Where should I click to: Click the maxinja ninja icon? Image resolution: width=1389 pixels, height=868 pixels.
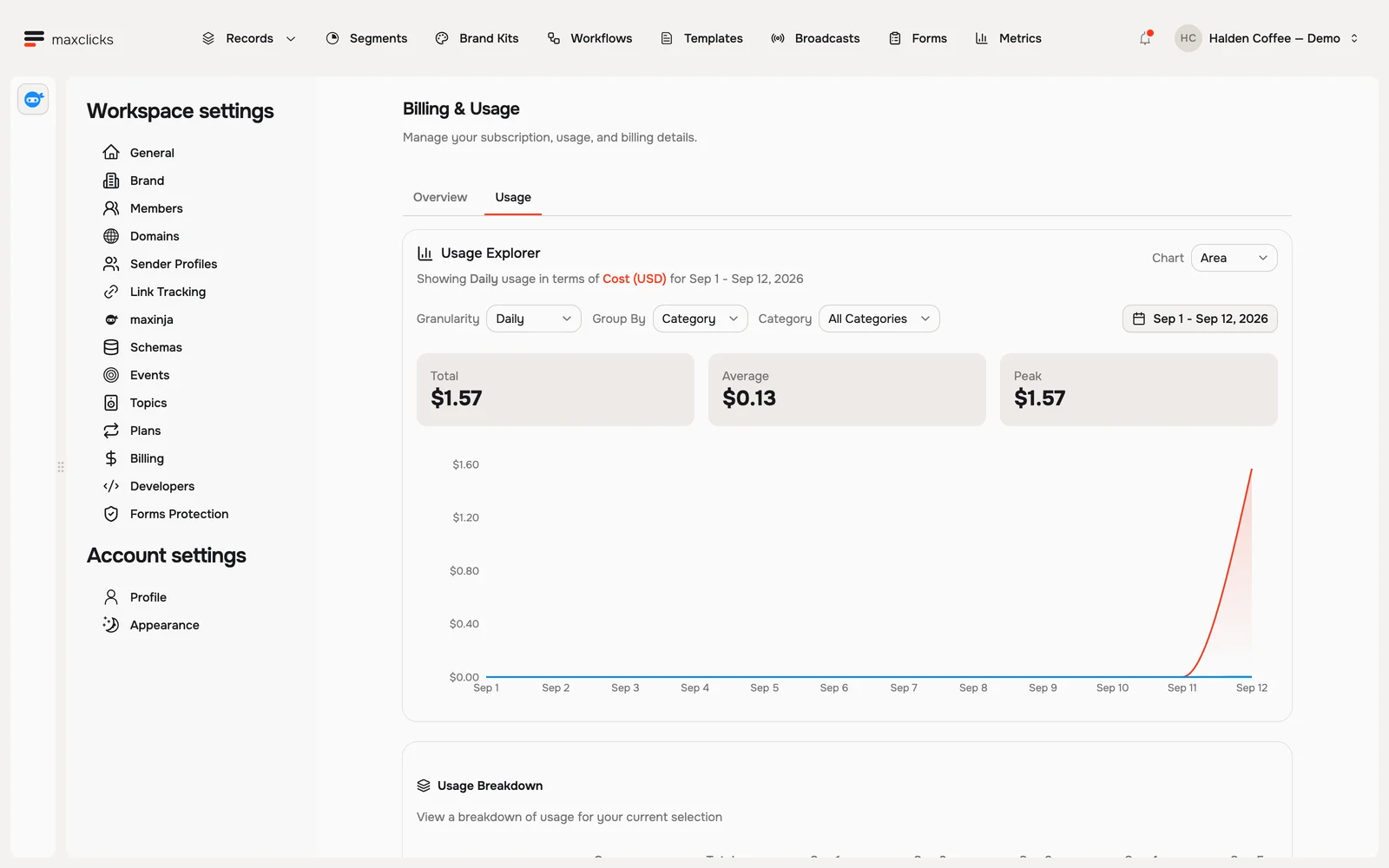point(111,319)
